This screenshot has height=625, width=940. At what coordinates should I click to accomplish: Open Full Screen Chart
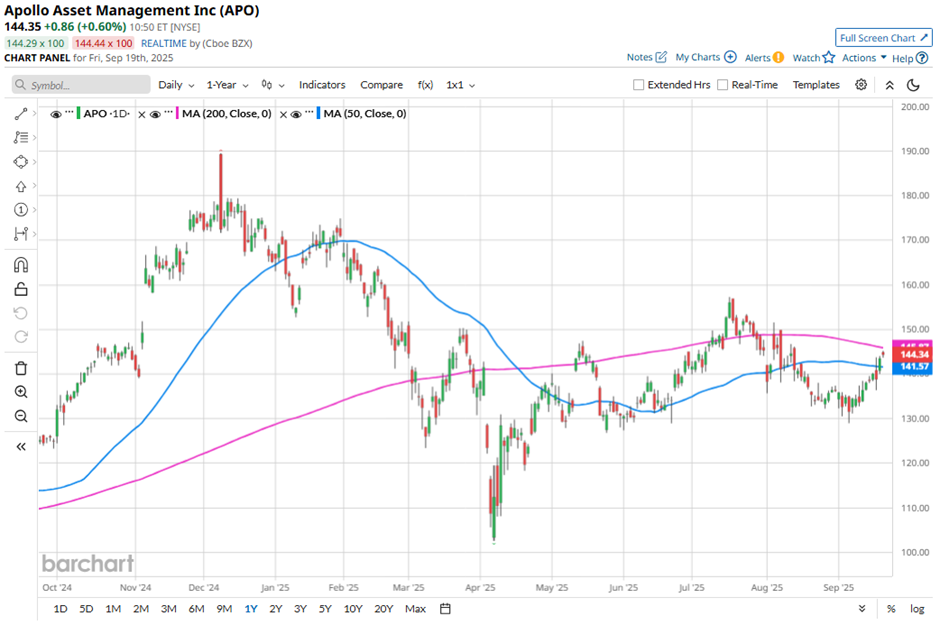[x=884, y=38]
